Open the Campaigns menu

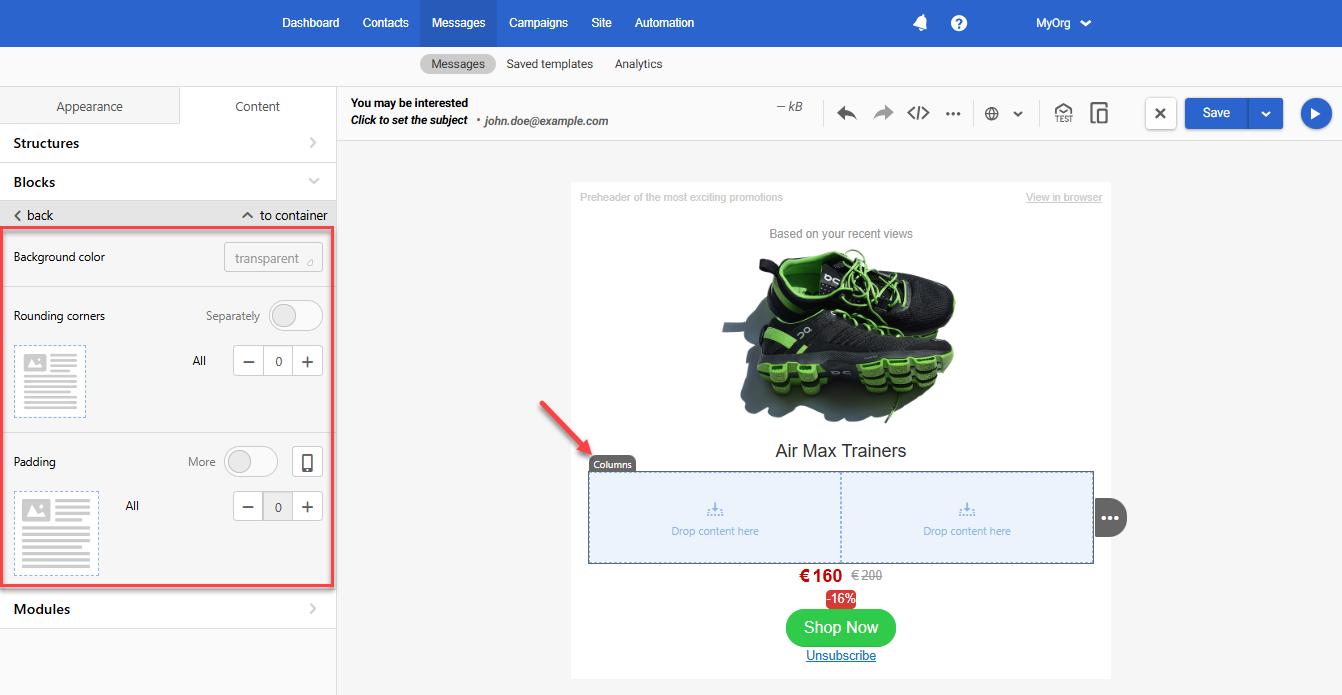click(x=538, y=23)
